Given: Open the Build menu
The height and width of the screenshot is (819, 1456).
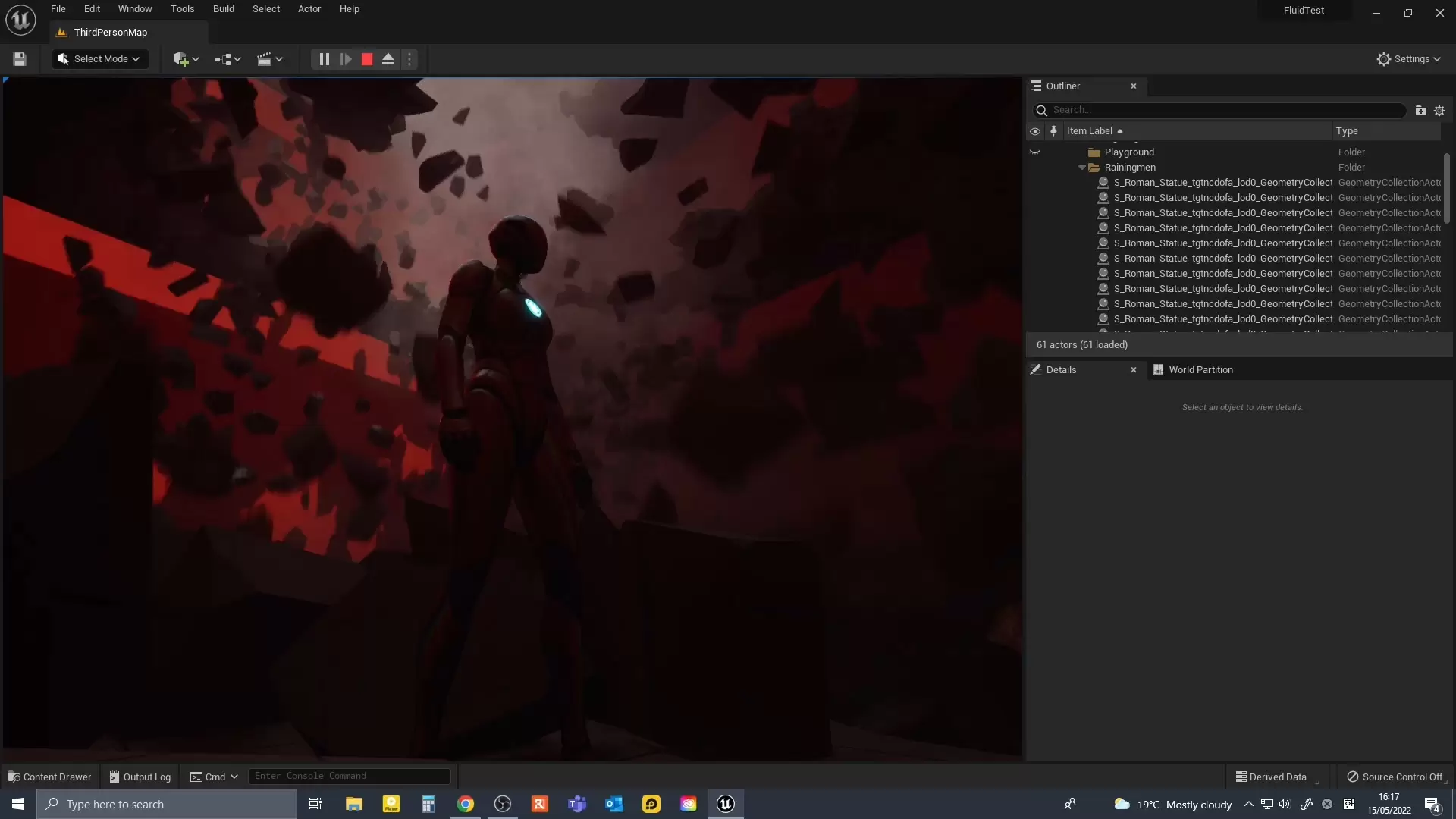Looking at the screenshot, I should [223, 9].
